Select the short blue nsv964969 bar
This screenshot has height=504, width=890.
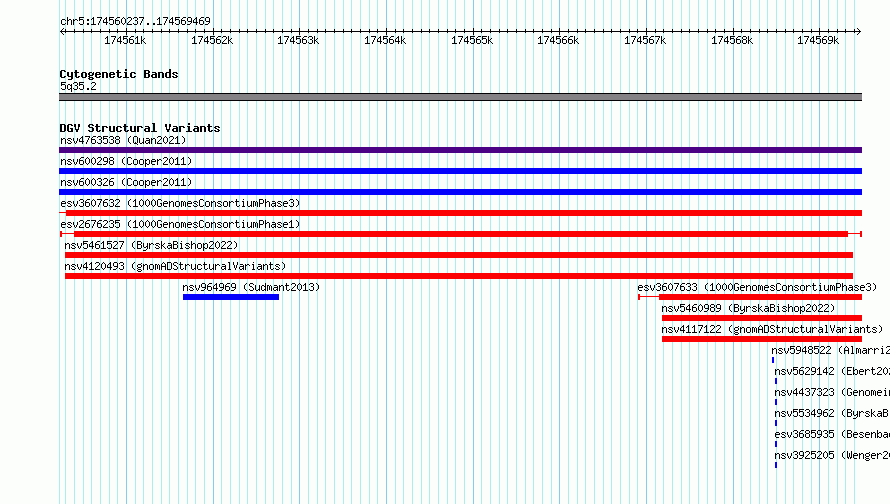(231, 297)
